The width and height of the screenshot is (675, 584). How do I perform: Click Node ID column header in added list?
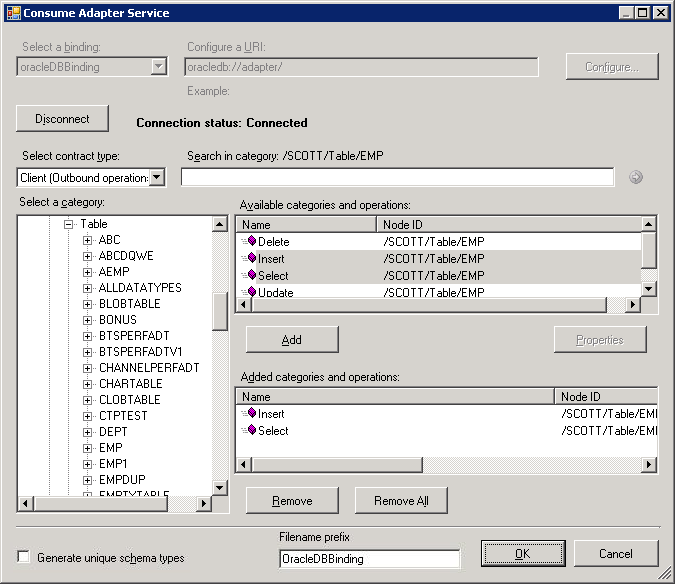tap(607, 396)
